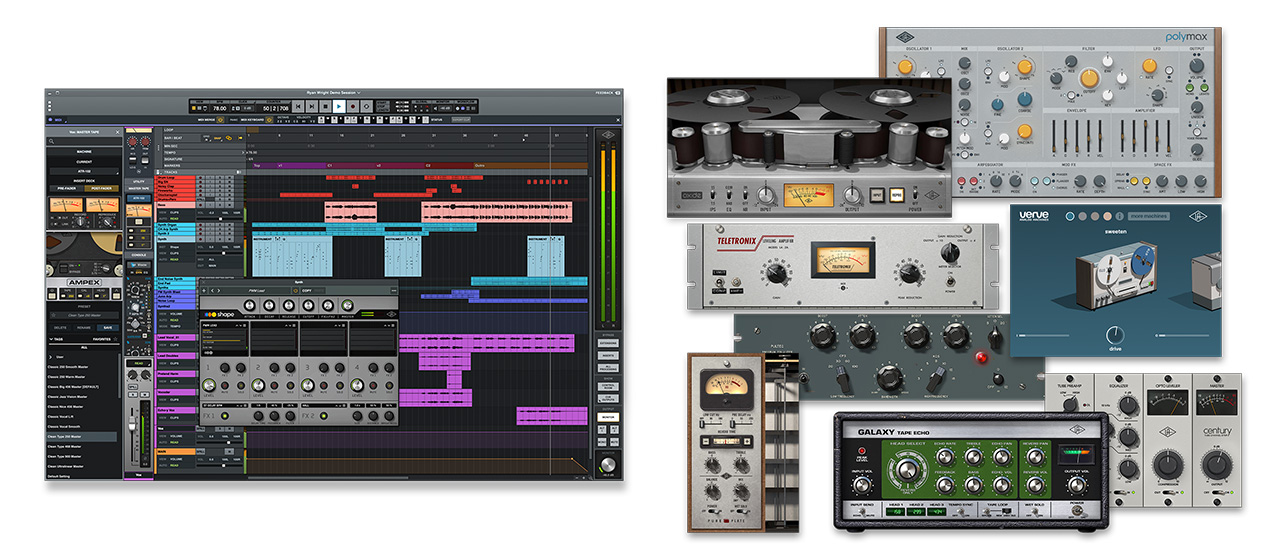The image size is (1280, 556).
Task: Close the Master Tape plugin panel
Action: (117, 132)
